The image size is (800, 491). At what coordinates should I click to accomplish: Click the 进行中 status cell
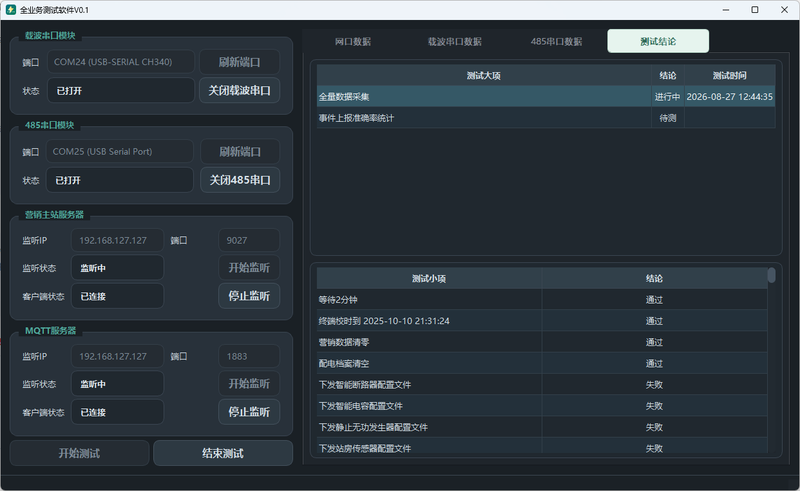667,96
